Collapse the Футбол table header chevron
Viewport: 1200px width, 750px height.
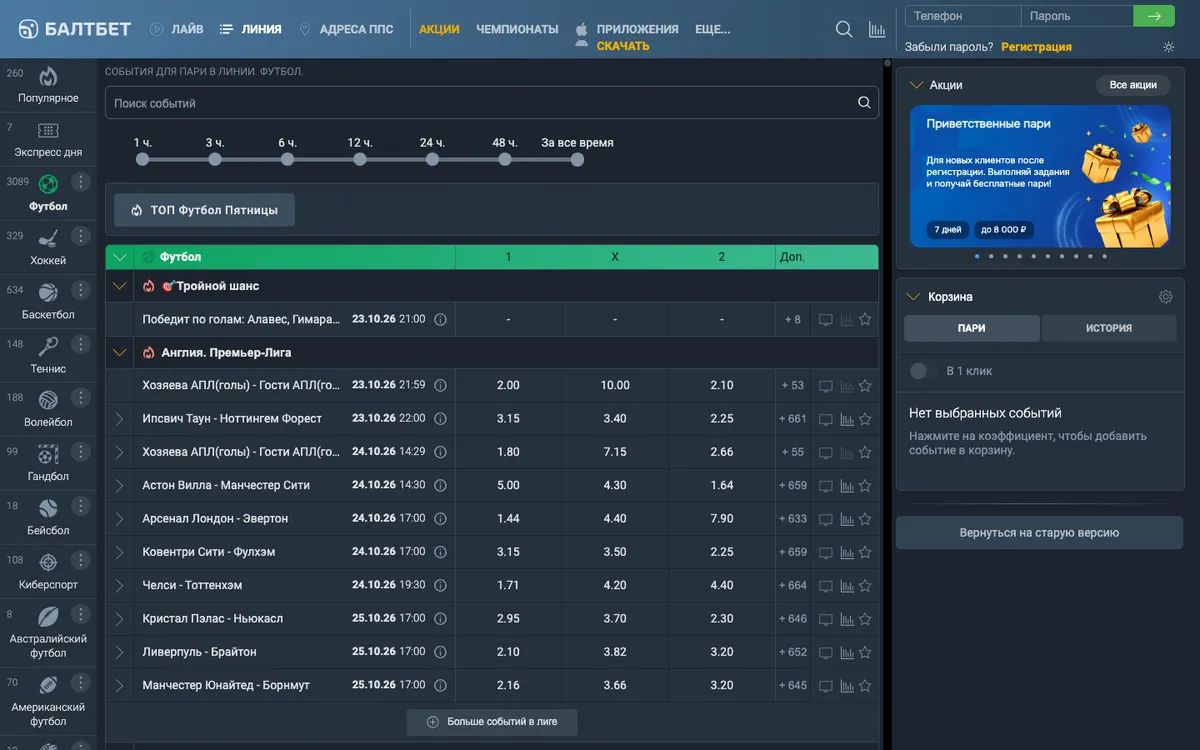120,257
